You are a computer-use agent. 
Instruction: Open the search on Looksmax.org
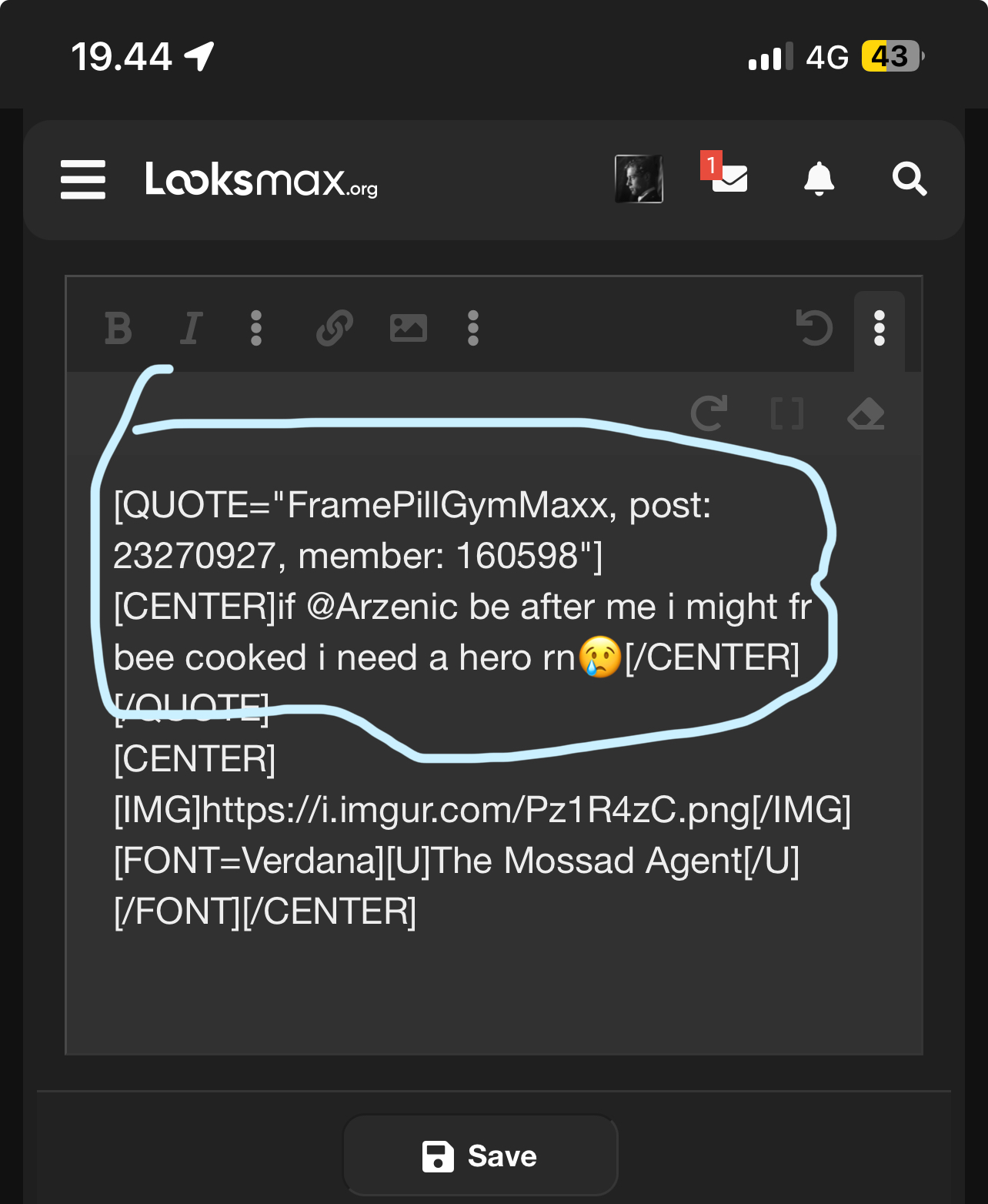pyautogui.click(x=910, y=179)
